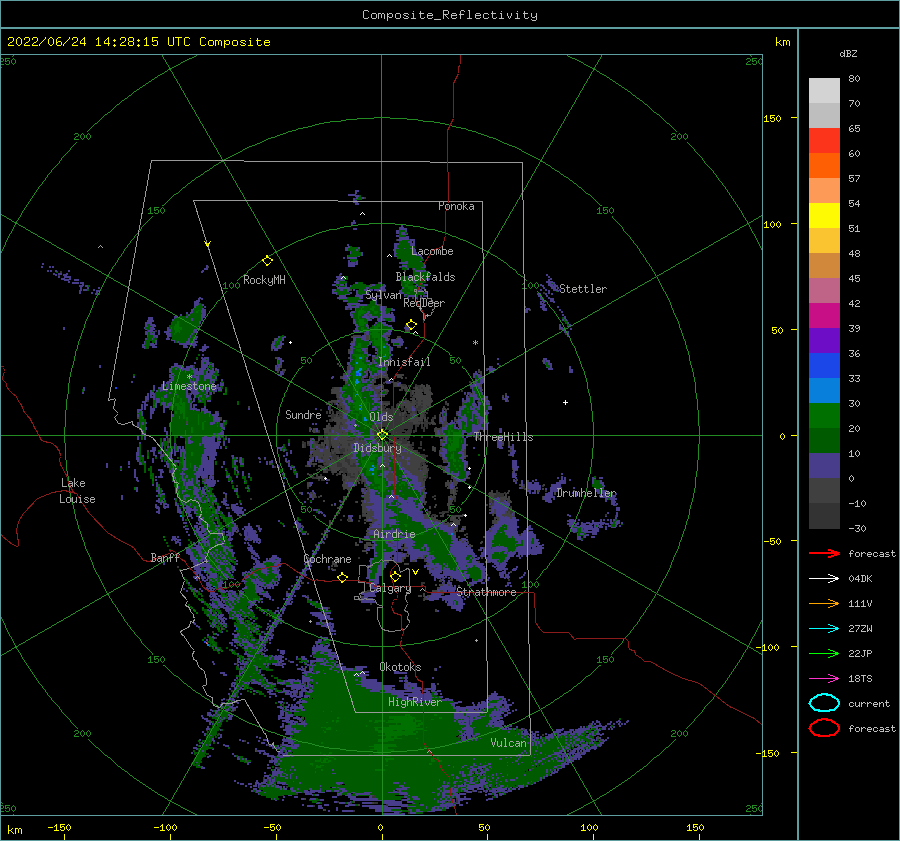The image size is (900, 841).
Task: Click the RockyMH label
Action: tap(264, 280)
